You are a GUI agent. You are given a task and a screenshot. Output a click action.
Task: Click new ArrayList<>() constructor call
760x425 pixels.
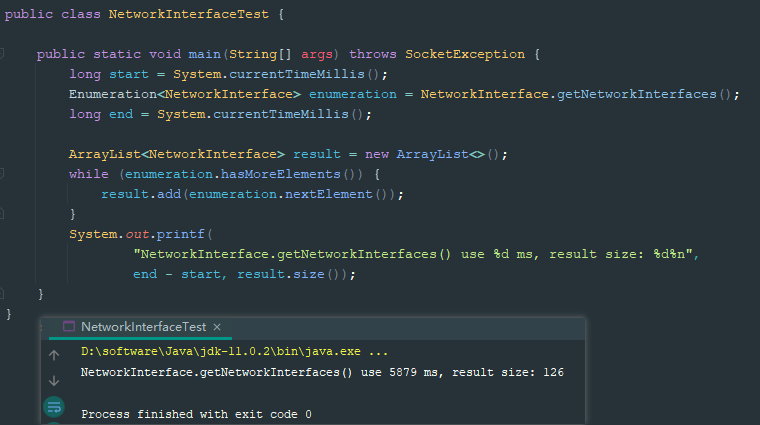point(436,154)
